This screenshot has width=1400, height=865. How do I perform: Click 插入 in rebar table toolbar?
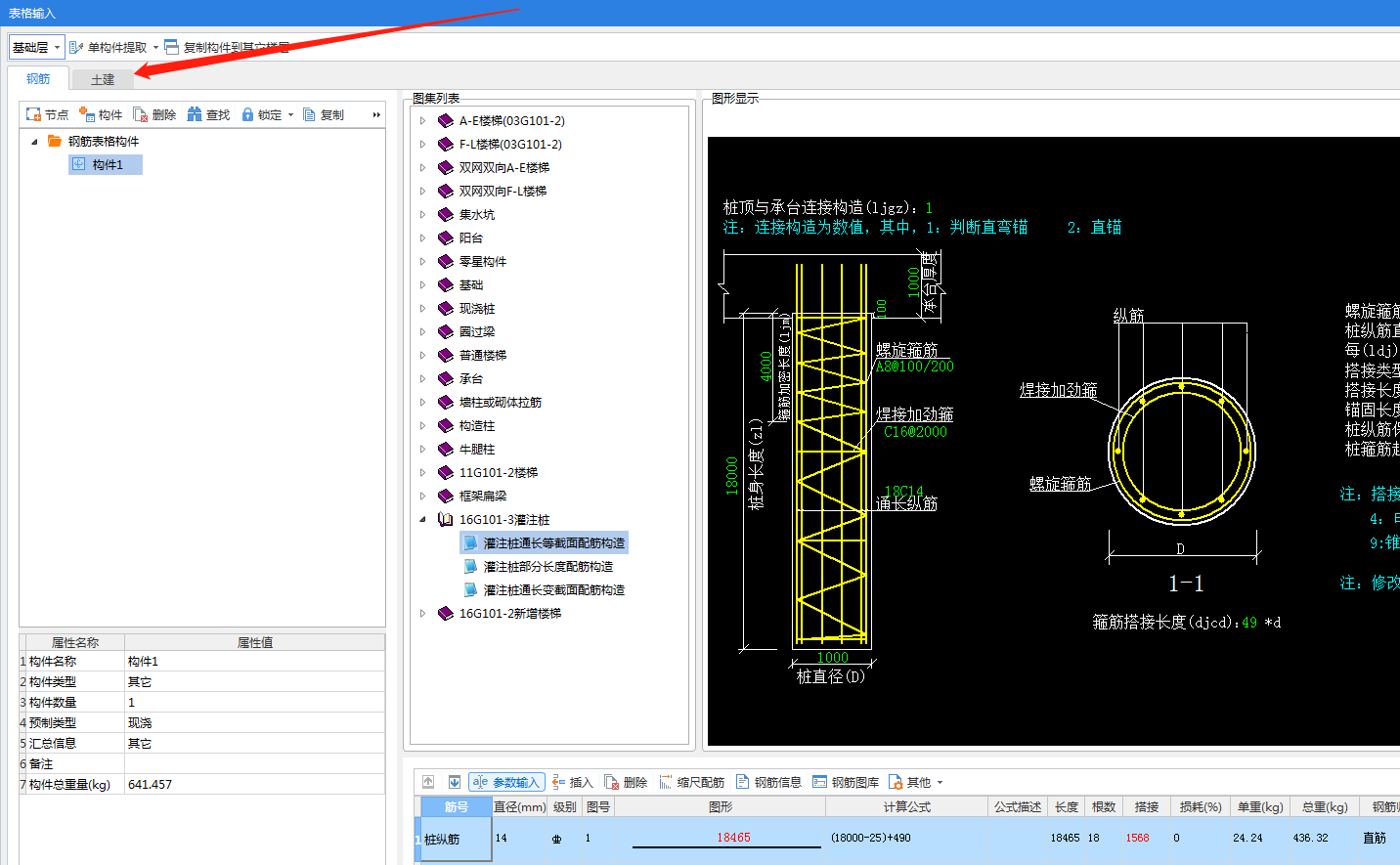click(x=573, y=782)
